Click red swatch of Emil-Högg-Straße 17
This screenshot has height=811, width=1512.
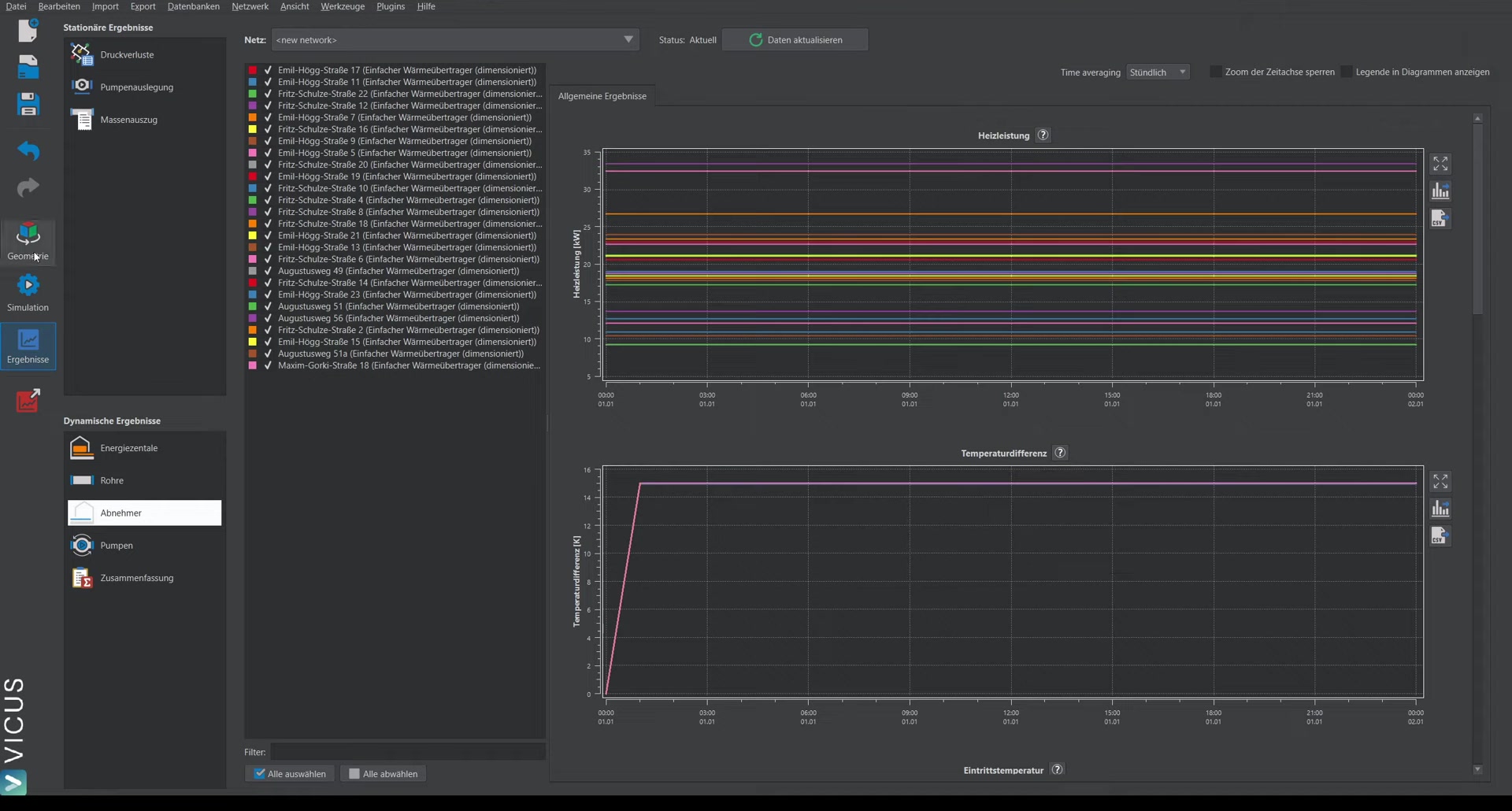click(253, 70)
